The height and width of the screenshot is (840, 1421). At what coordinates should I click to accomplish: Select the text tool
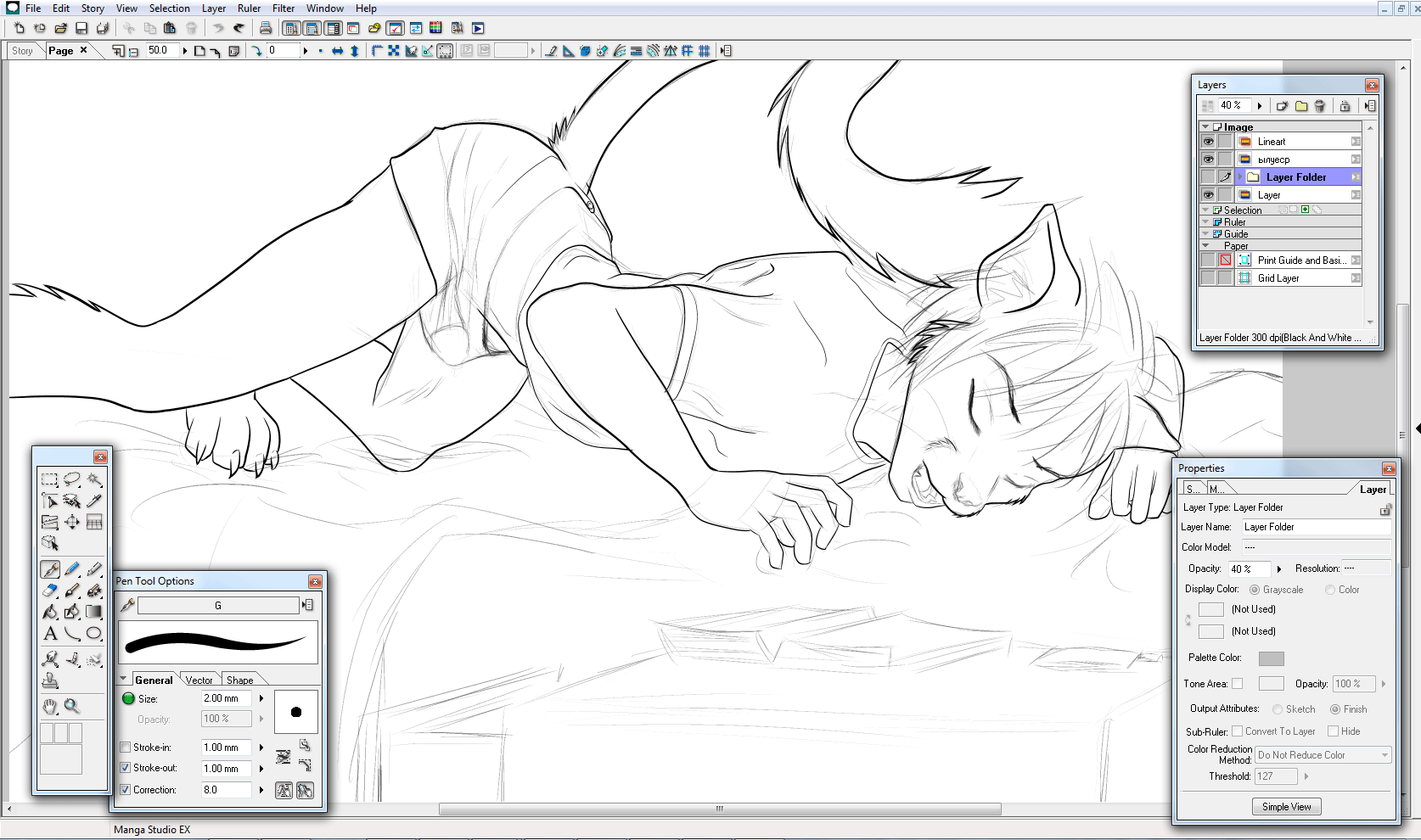tap(50, 633)
